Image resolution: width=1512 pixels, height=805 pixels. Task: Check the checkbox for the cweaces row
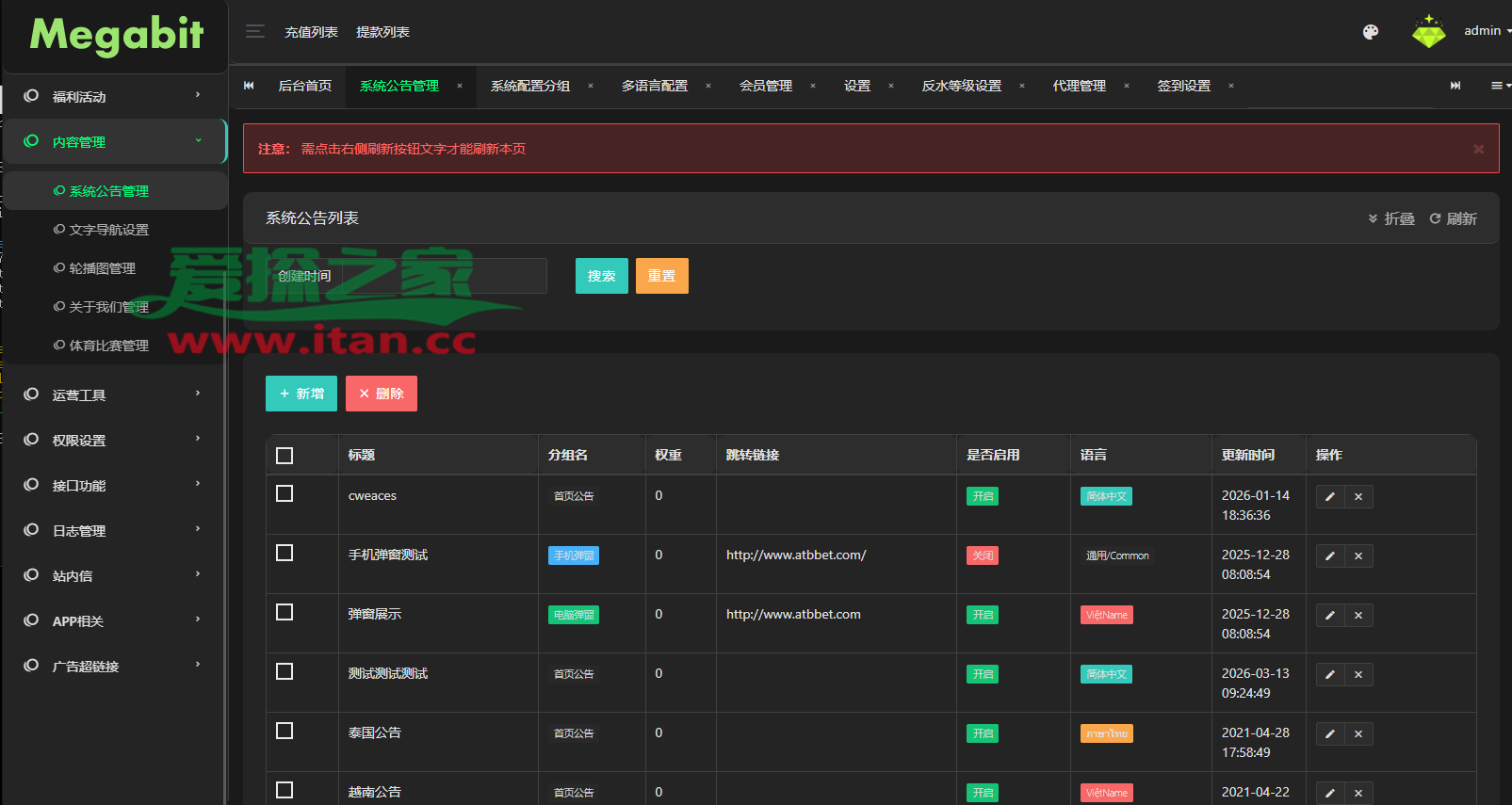[285, 494]
